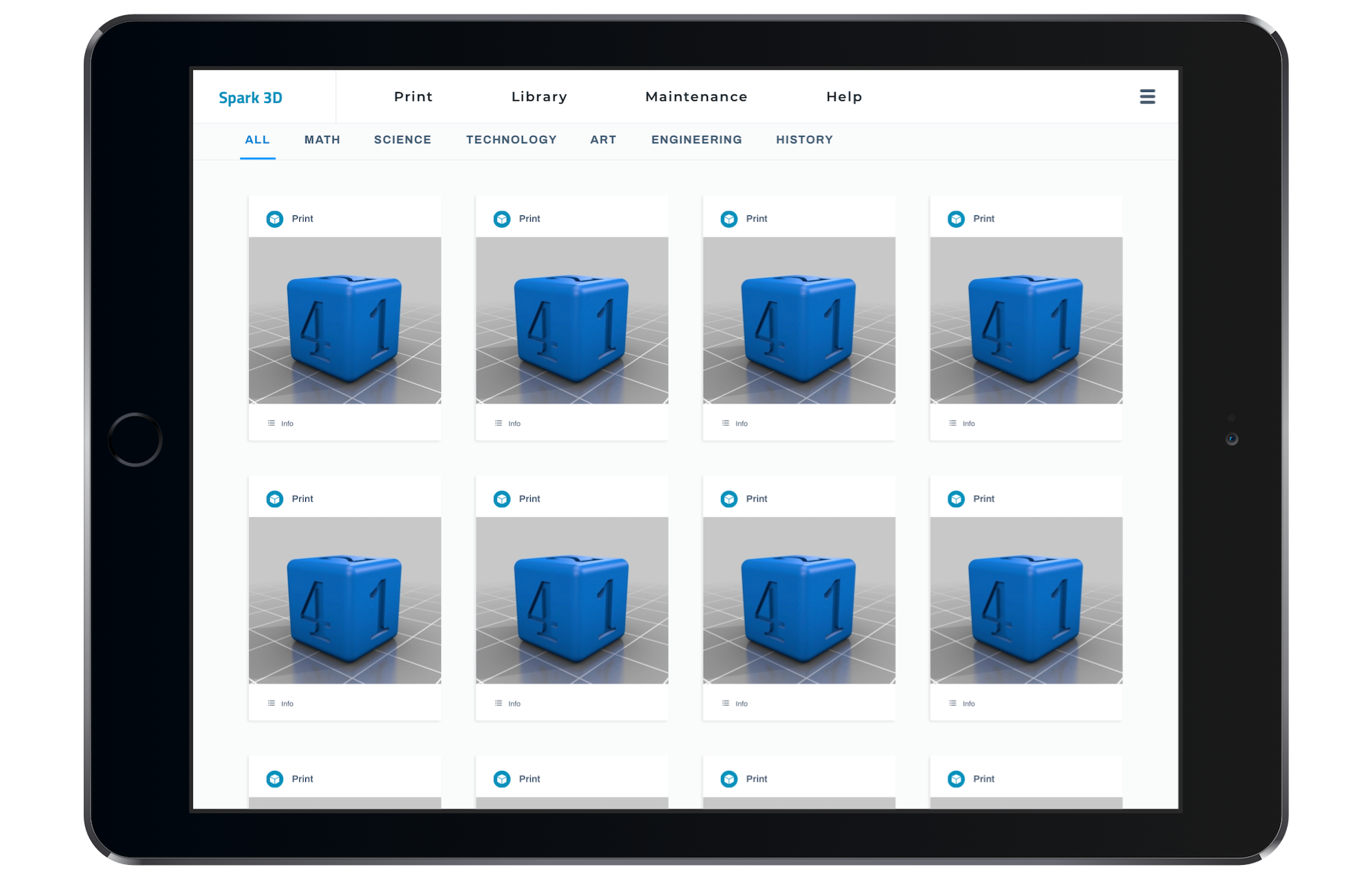Open Info list icon on second-row third card

725,703
